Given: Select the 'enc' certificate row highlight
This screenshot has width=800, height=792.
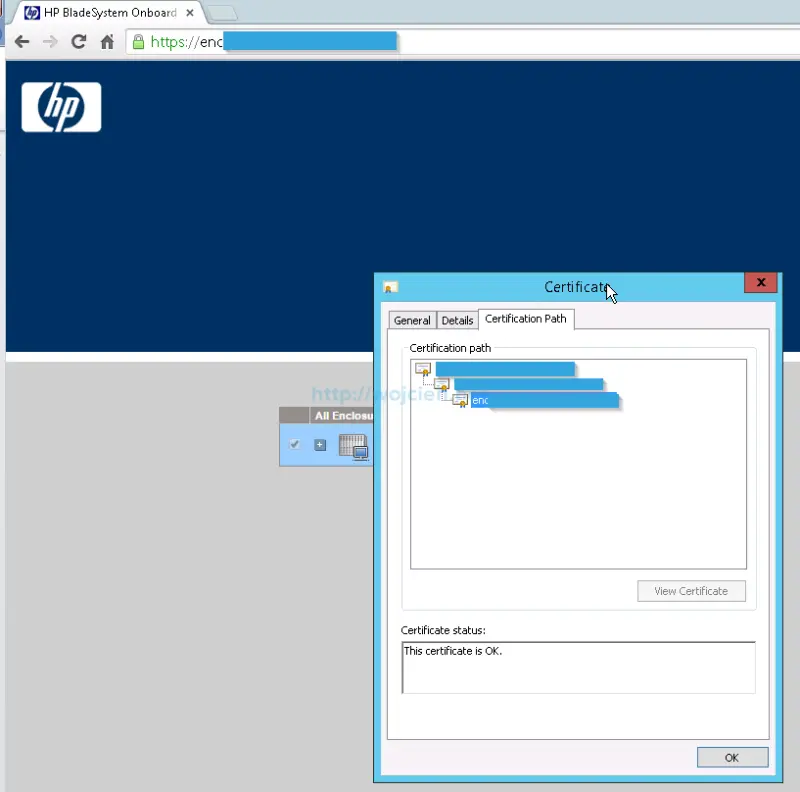Looking at the screenshot, I should 540,400.
